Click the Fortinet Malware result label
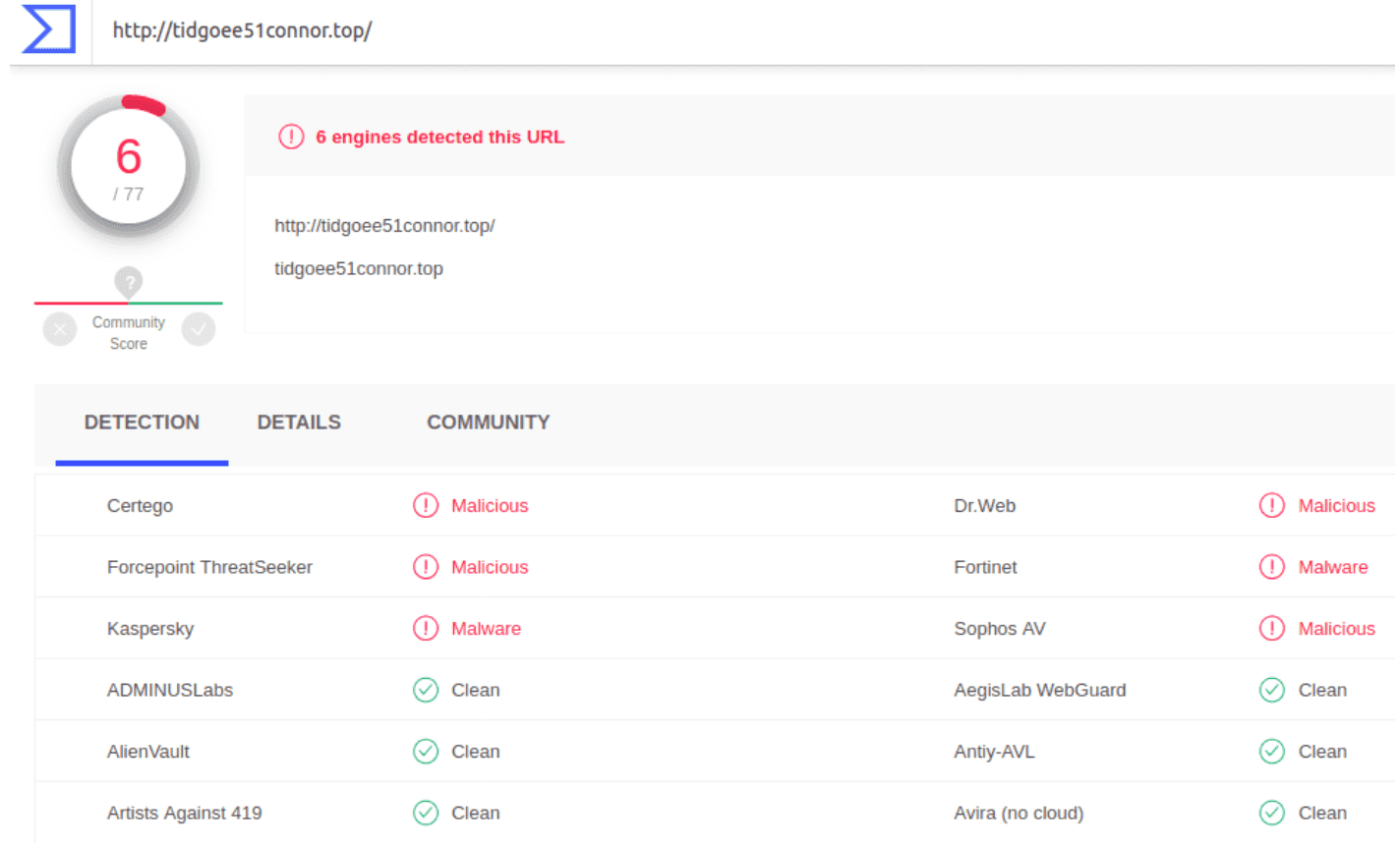 [1332, 568]
